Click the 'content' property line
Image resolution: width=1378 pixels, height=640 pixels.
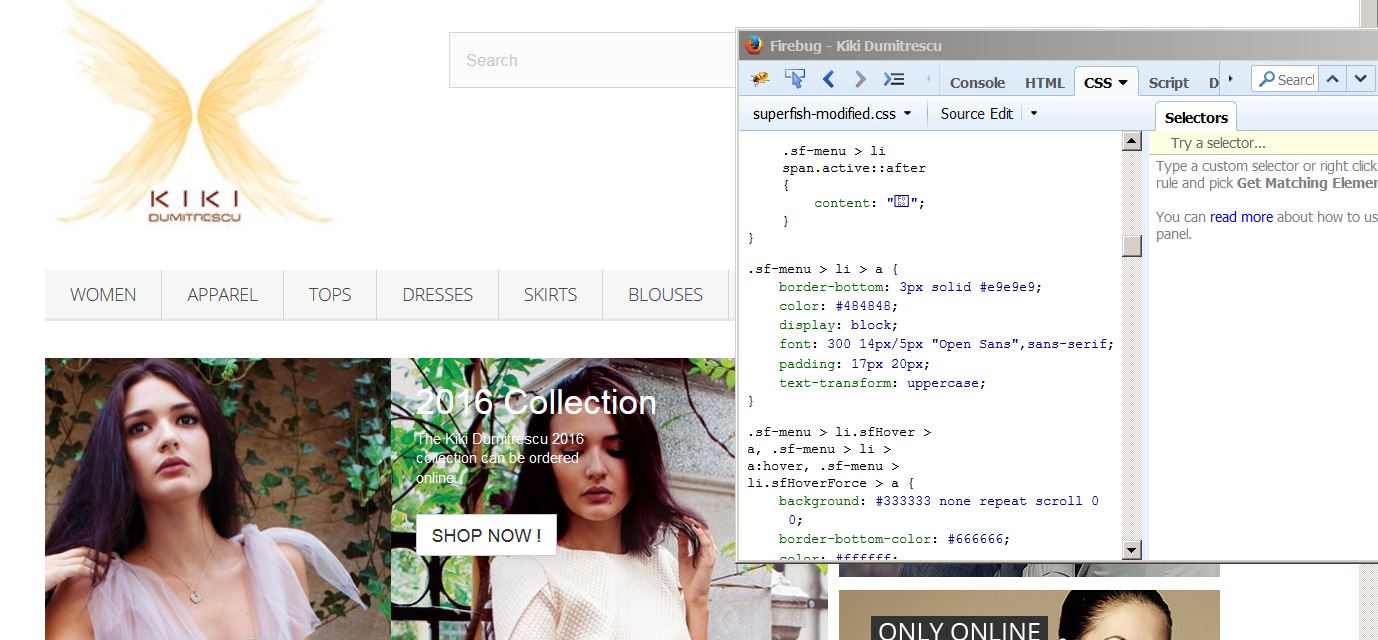(870, 203)
